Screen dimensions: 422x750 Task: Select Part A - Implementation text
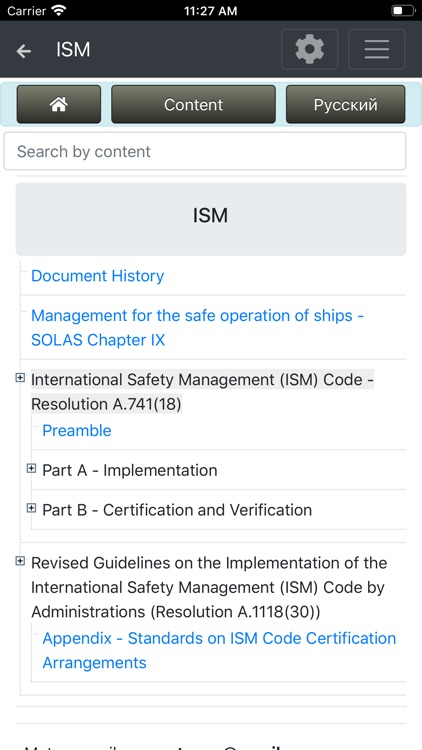click(130, 470)
